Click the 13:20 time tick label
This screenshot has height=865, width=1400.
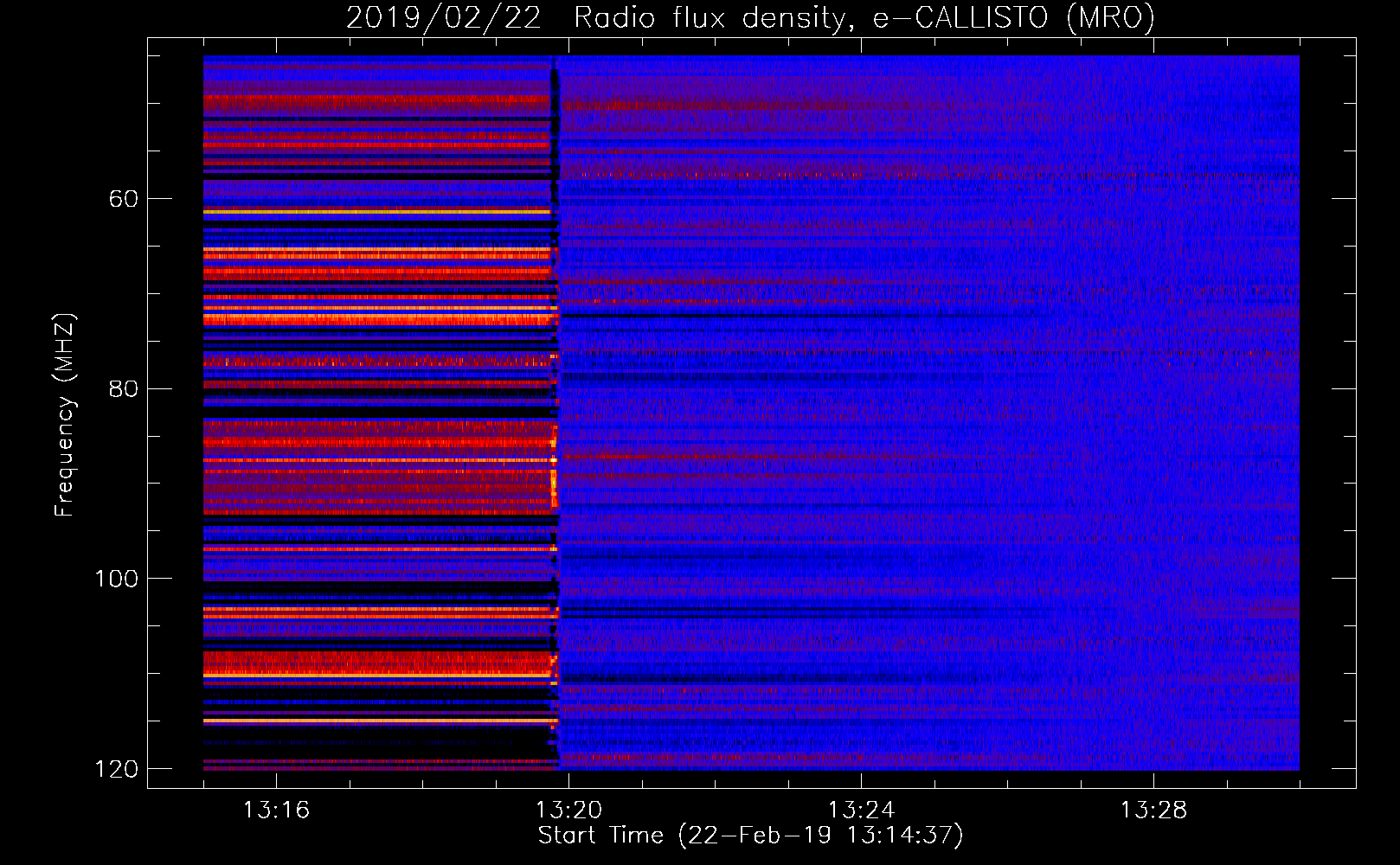click(x=568, y=810)
